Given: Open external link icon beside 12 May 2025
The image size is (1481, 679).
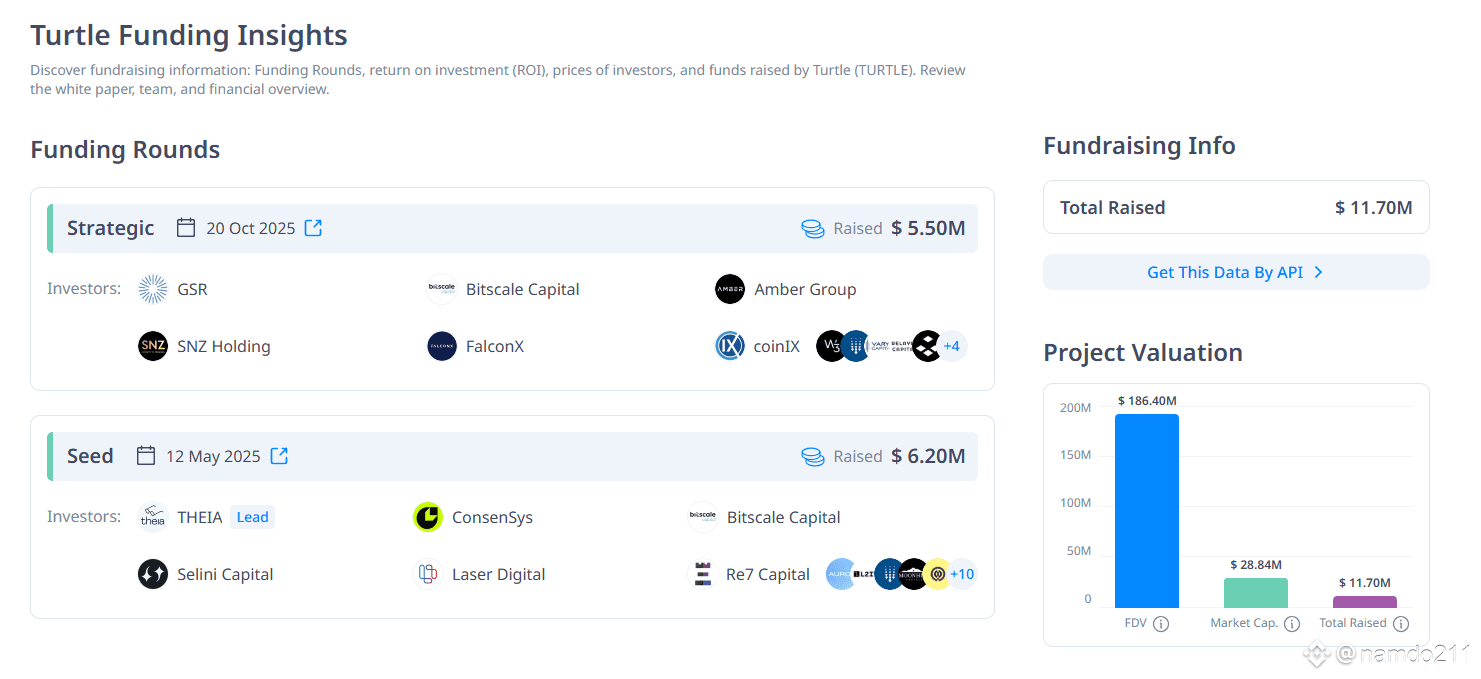Looking at the screenshot, I should click(279, 456).
